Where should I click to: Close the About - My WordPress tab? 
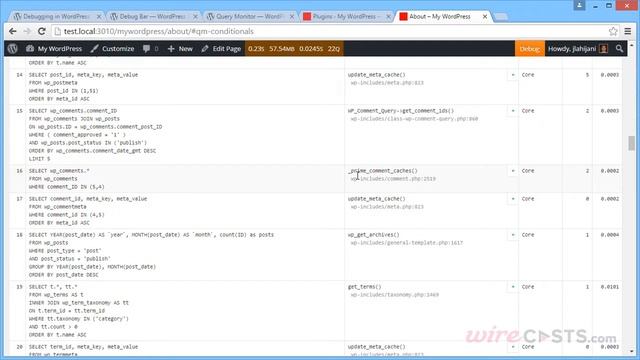pyautogui.click(x=484, y=16)
